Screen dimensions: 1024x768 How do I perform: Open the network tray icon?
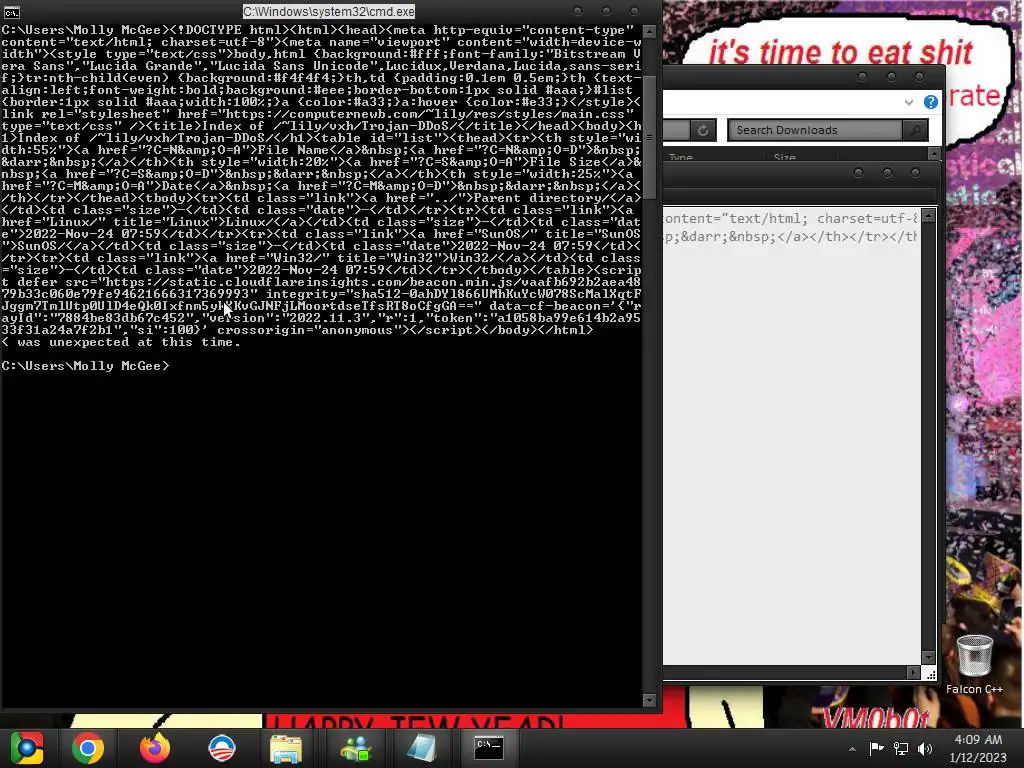pyautogui.click(x=901, y=748)
